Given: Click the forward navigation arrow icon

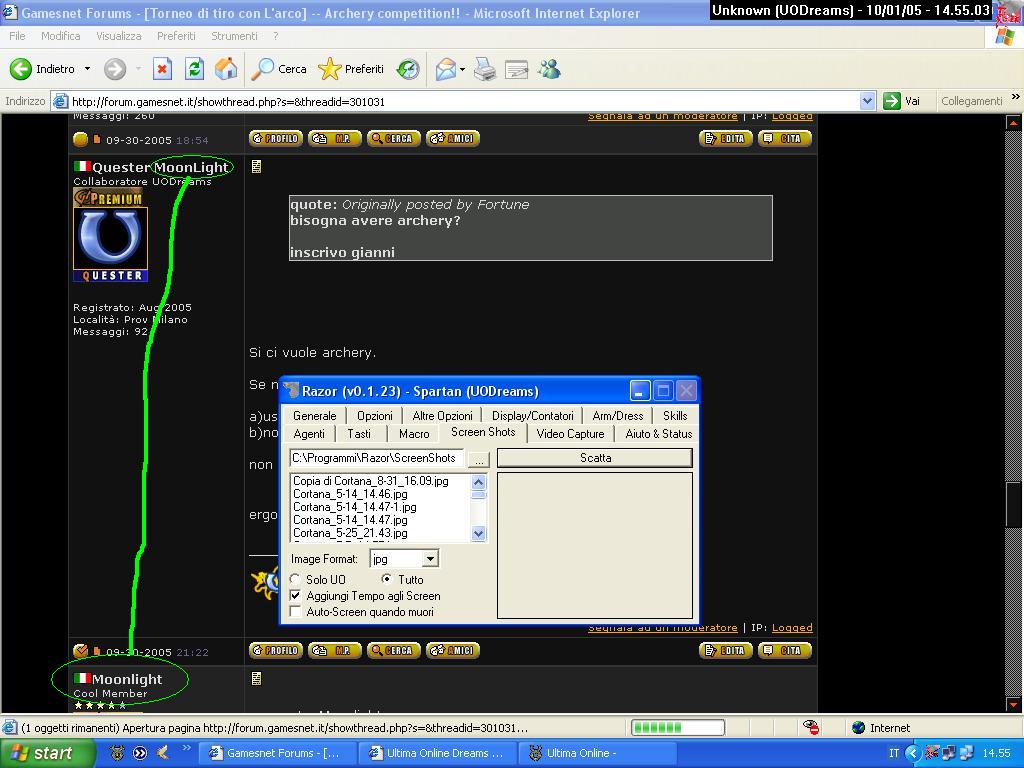Looking at the screenshot, I should [115, 69].
